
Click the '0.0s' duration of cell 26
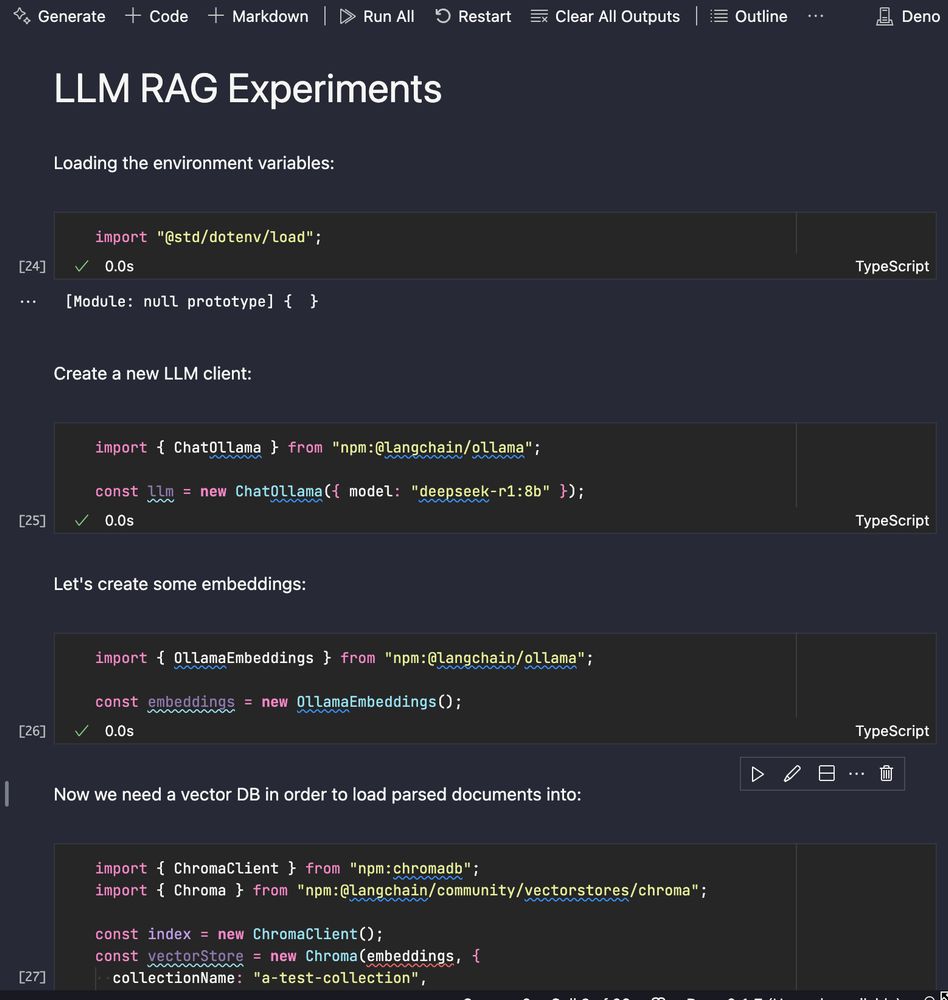pos(119,731)
